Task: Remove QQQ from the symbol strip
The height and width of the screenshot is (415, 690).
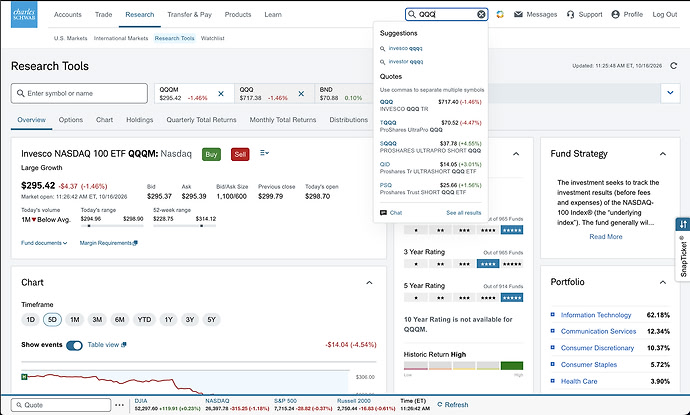Action: 301,94
